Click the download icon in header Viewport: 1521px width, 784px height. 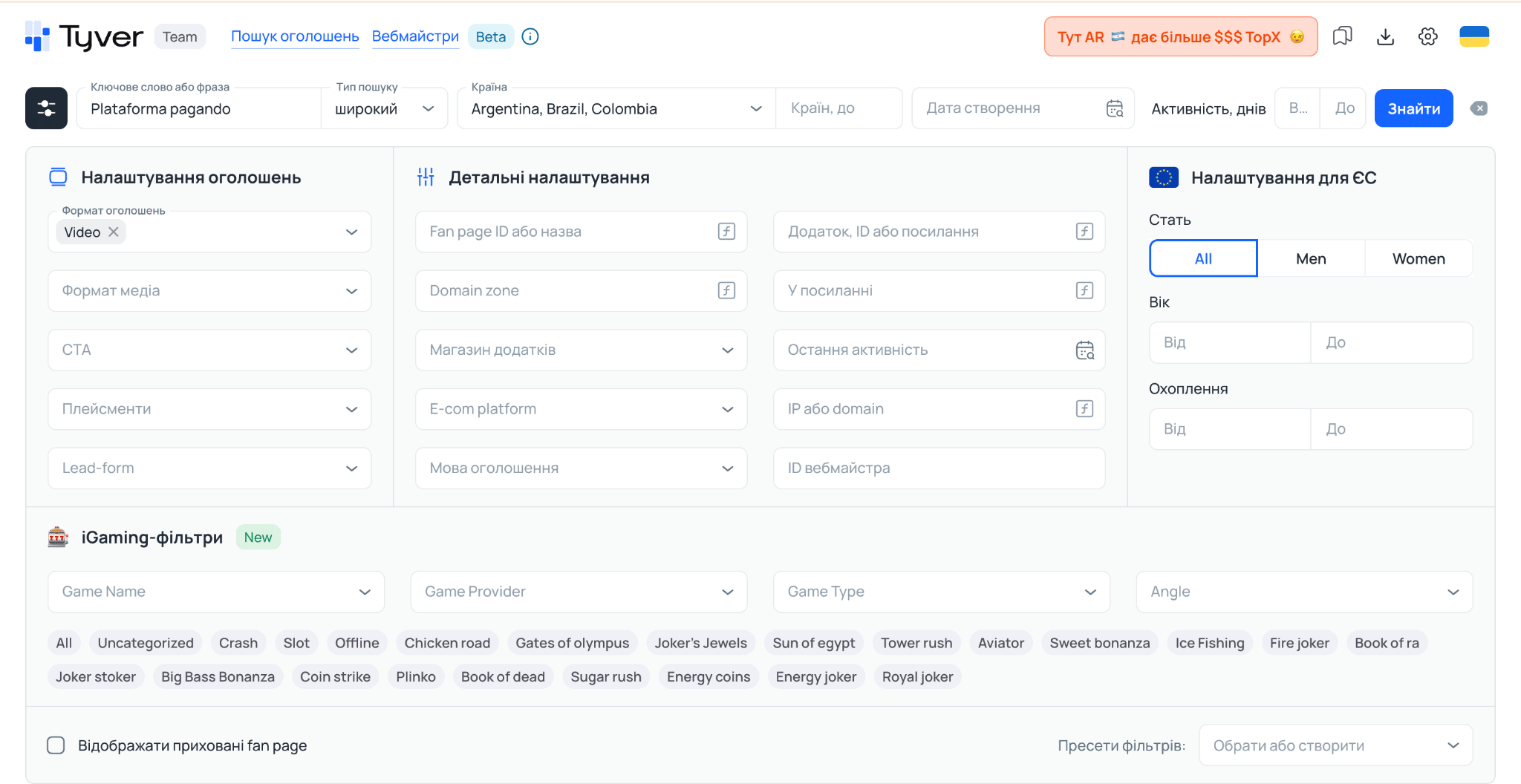[1385, 36]
